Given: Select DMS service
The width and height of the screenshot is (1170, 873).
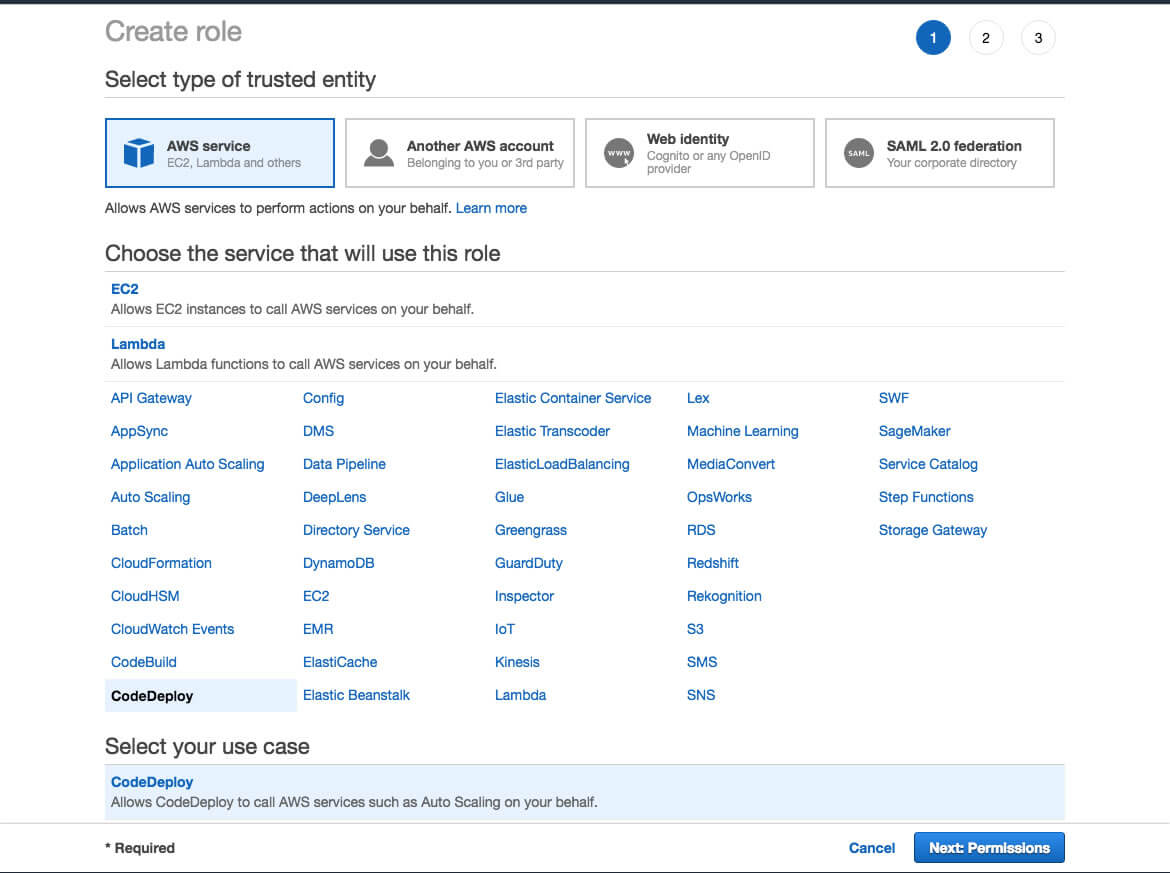Looking at the screenshot, I should point(319,431).
